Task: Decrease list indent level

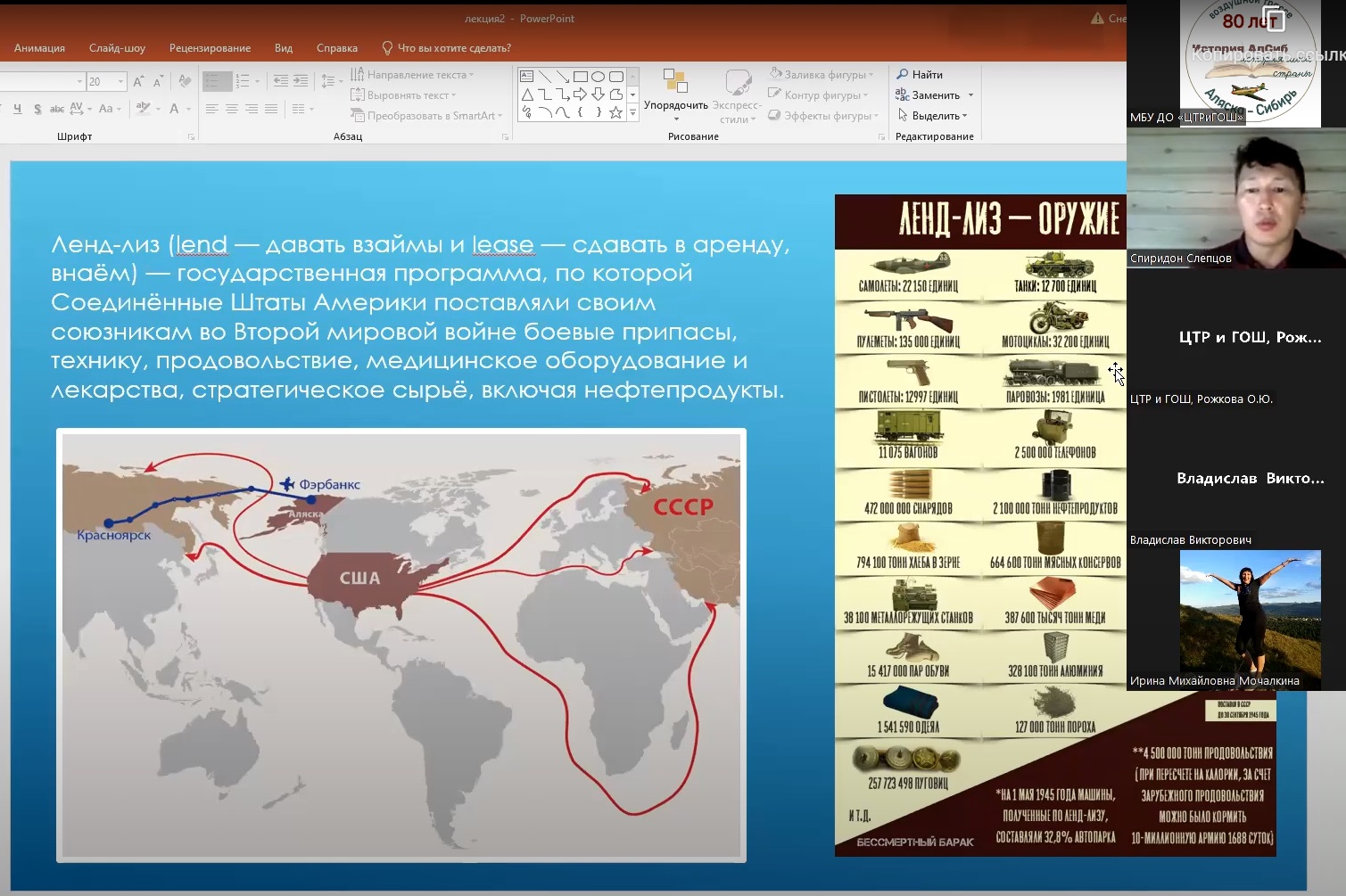Action: [281, 80]
